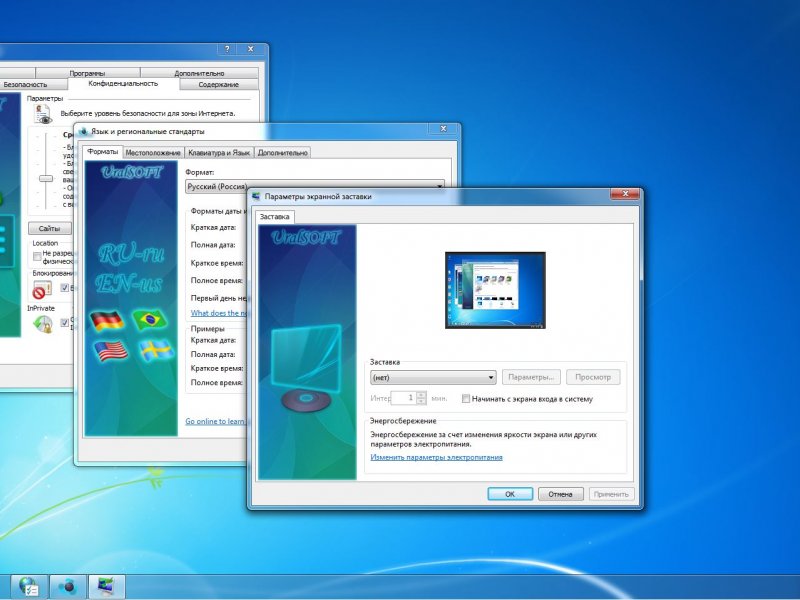Click the Просмотр button
This screenshot has height=600, width=800.
pyautogui.click(x=593, y=377)
